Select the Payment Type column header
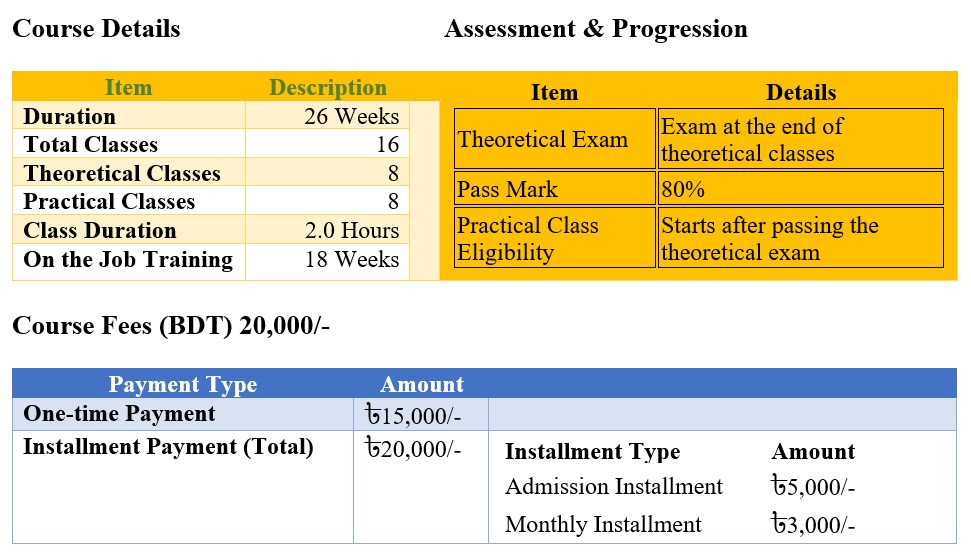 pos(182,385)
